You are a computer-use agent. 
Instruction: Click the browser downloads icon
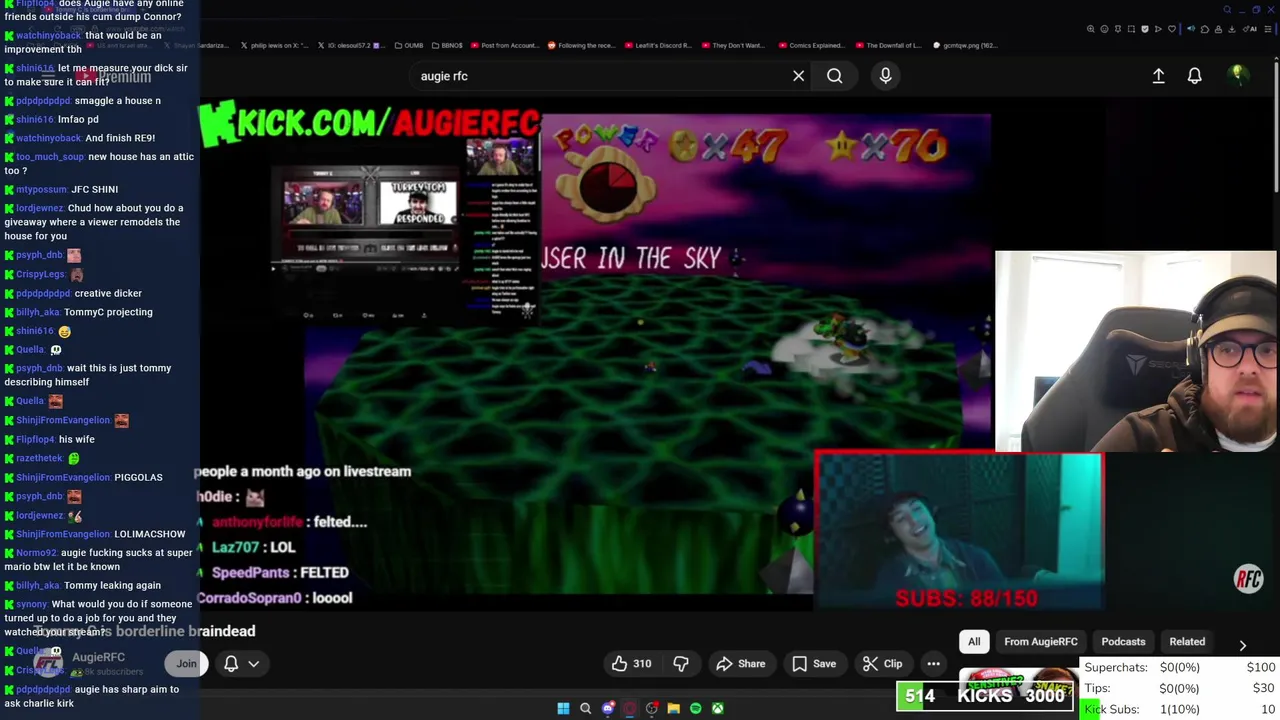coord(1232,29)
